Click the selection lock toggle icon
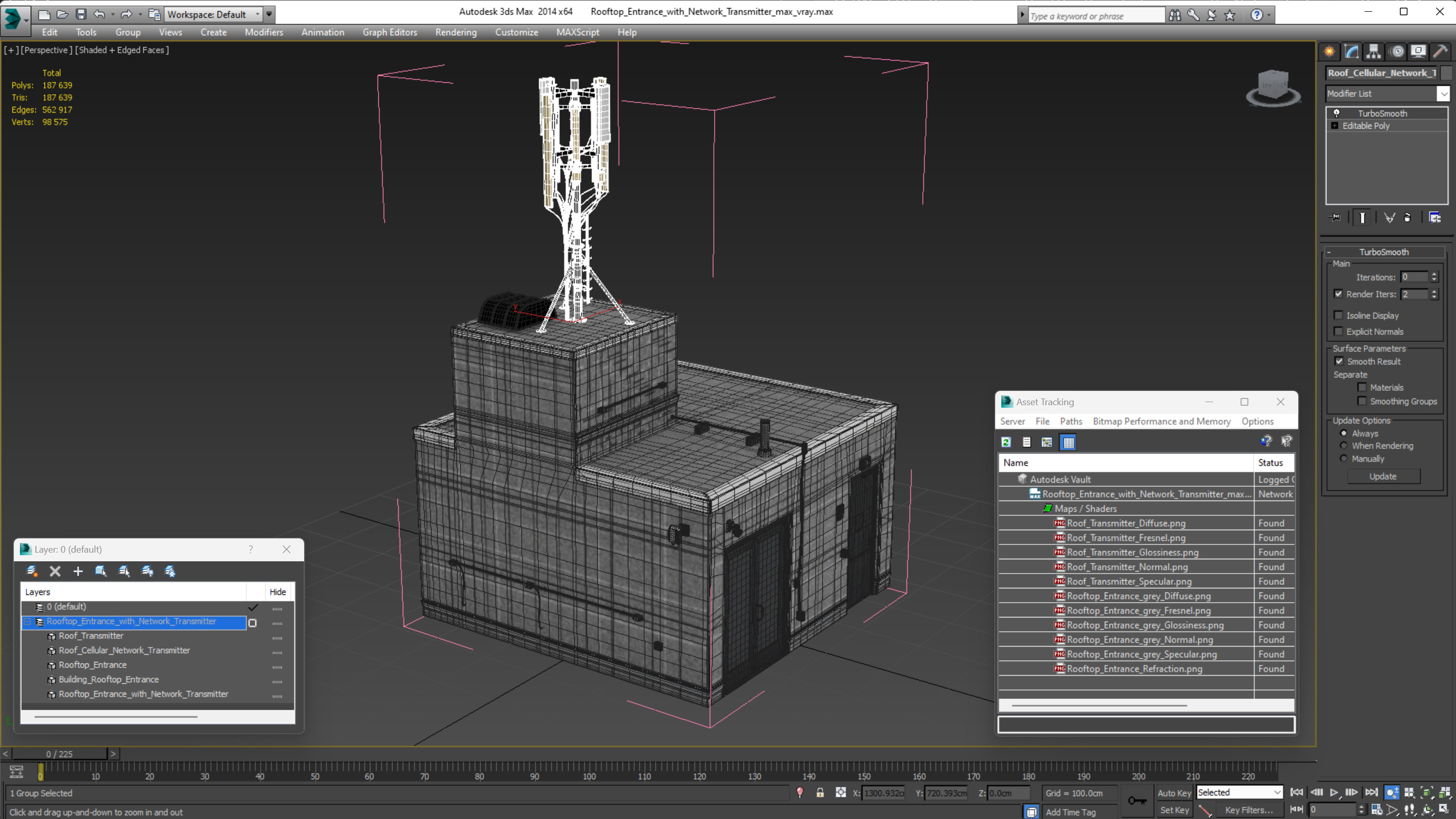This screenshot has height=819, width=1456. pos(820,792)
